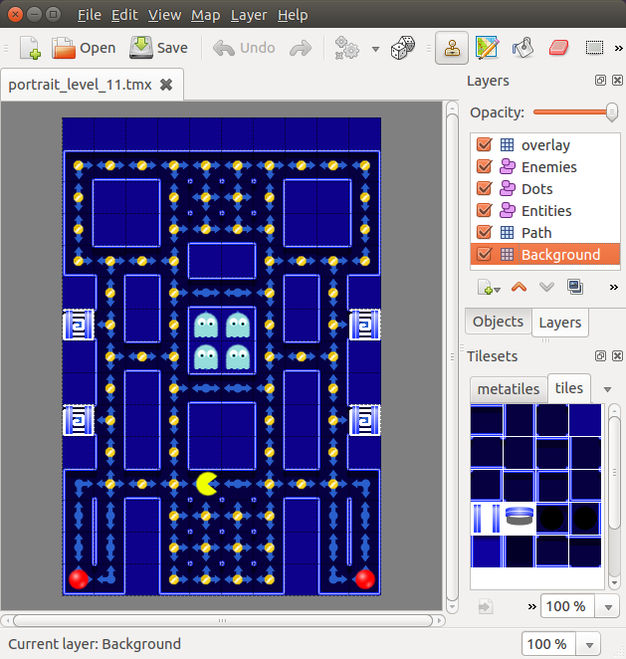626x659 pixels.
Task: Click the Random Mode dice icon
Action: tap(402, 48)
